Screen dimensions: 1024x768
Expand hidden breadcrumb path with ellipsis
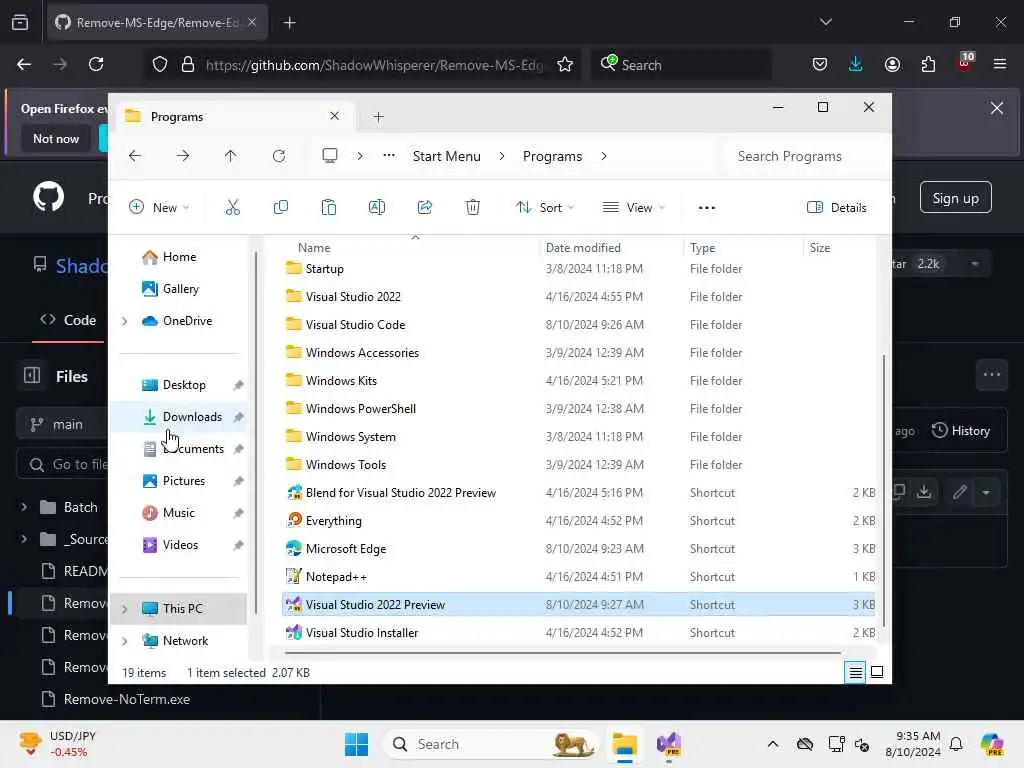click(389, 155)
